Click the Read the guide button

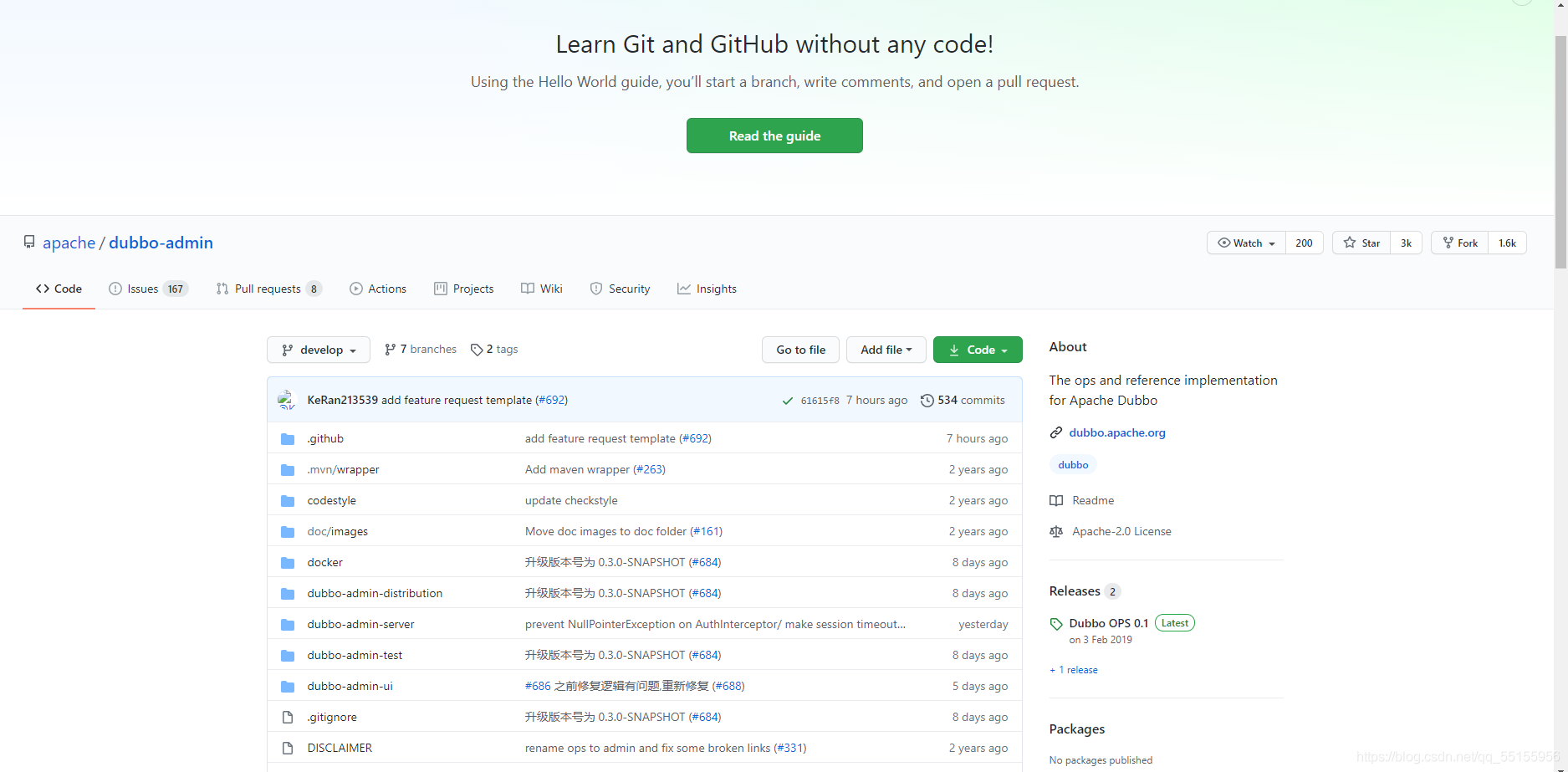click(774, 135)
